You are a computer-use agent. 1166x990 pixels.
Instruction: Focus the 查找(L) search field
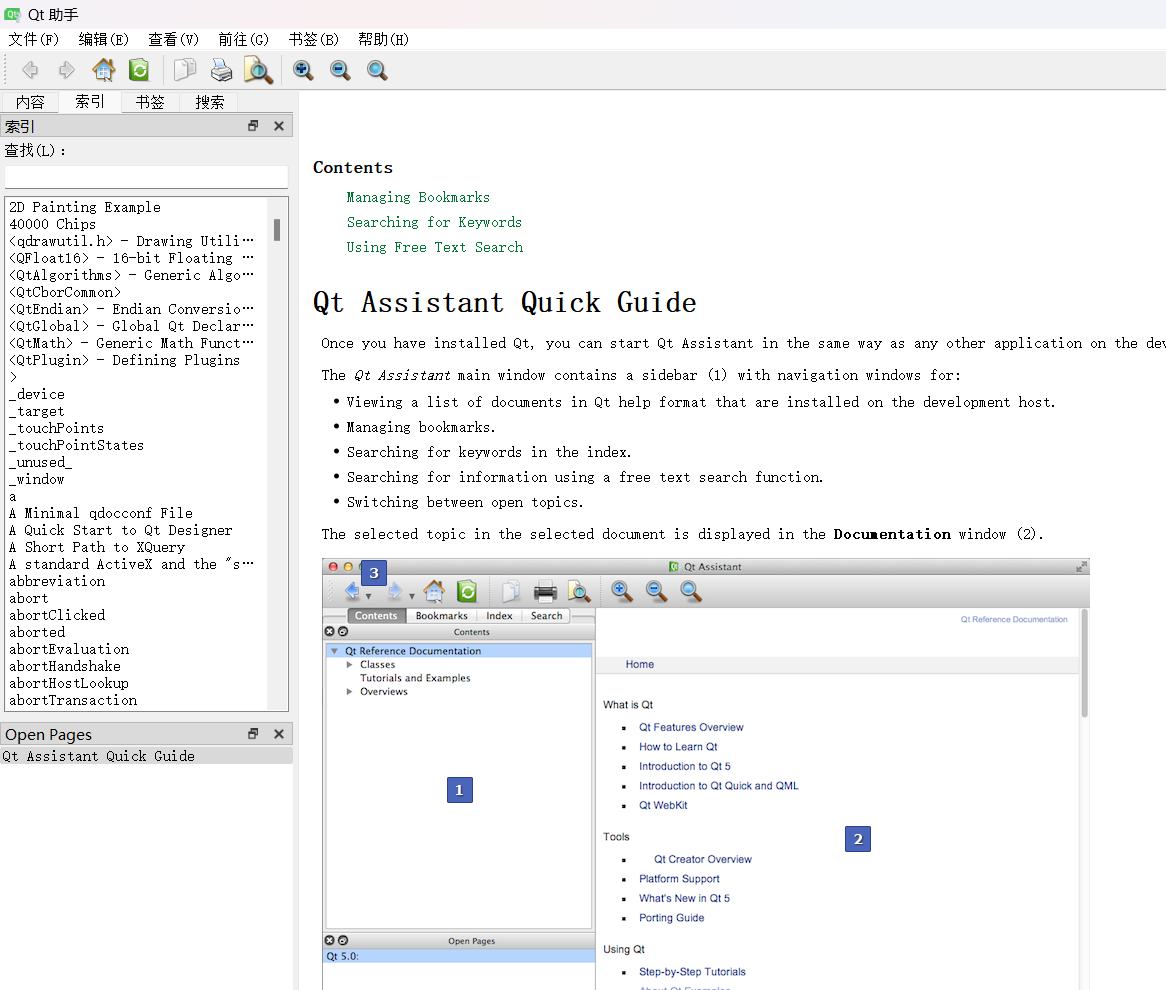146,177
